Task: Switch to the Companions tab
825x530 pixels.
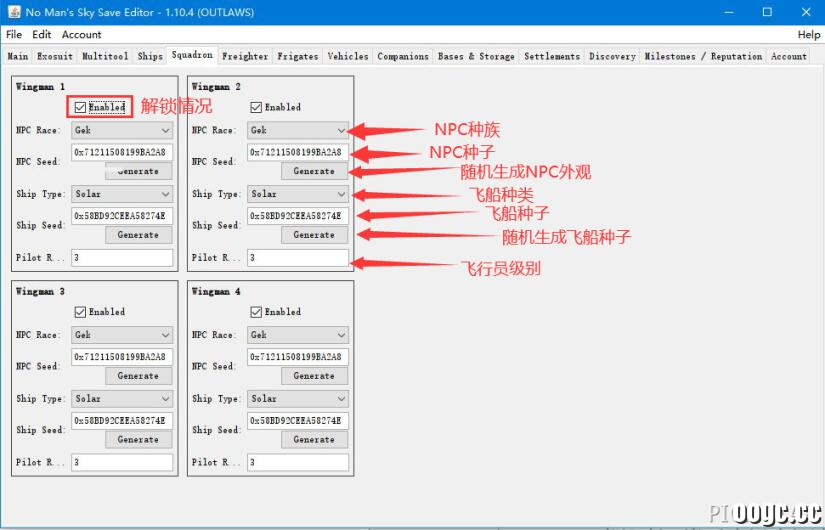Action: pyautogui.click(x=403, y=56)
